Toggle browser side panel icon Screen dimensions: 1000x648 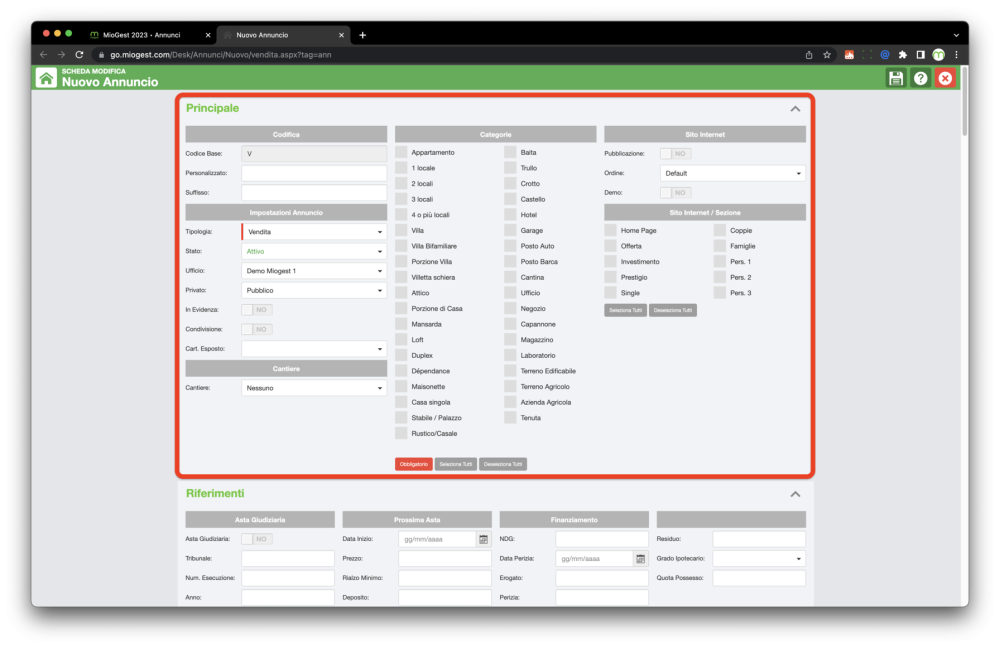tap(920, 55)
